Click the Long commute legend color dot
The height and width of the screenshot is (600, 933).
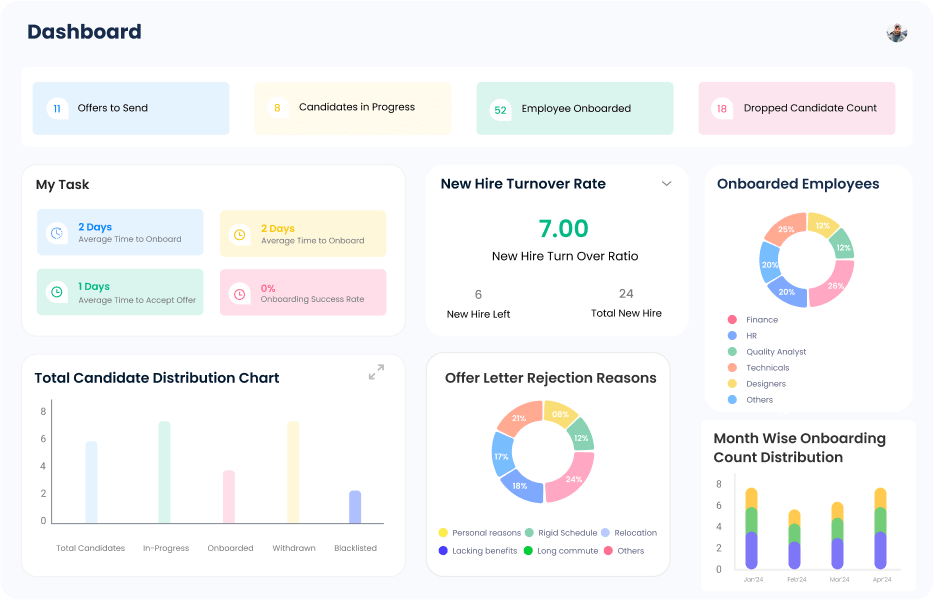pos(528,551)
